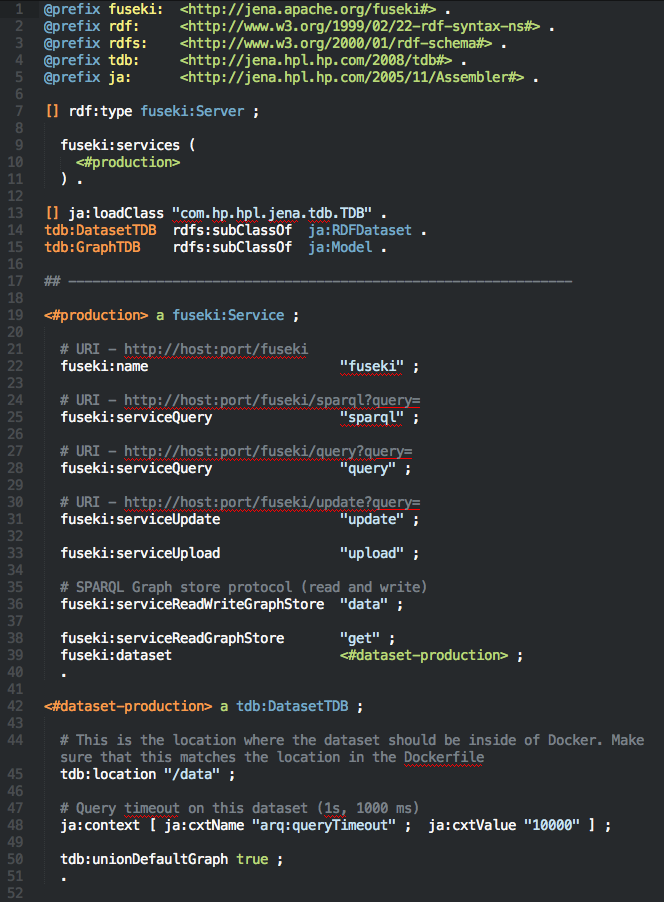This screenshot has width=664, height=902.
Task: Click the misspelled word Dockerfile in comment
Action: point(444,757)
